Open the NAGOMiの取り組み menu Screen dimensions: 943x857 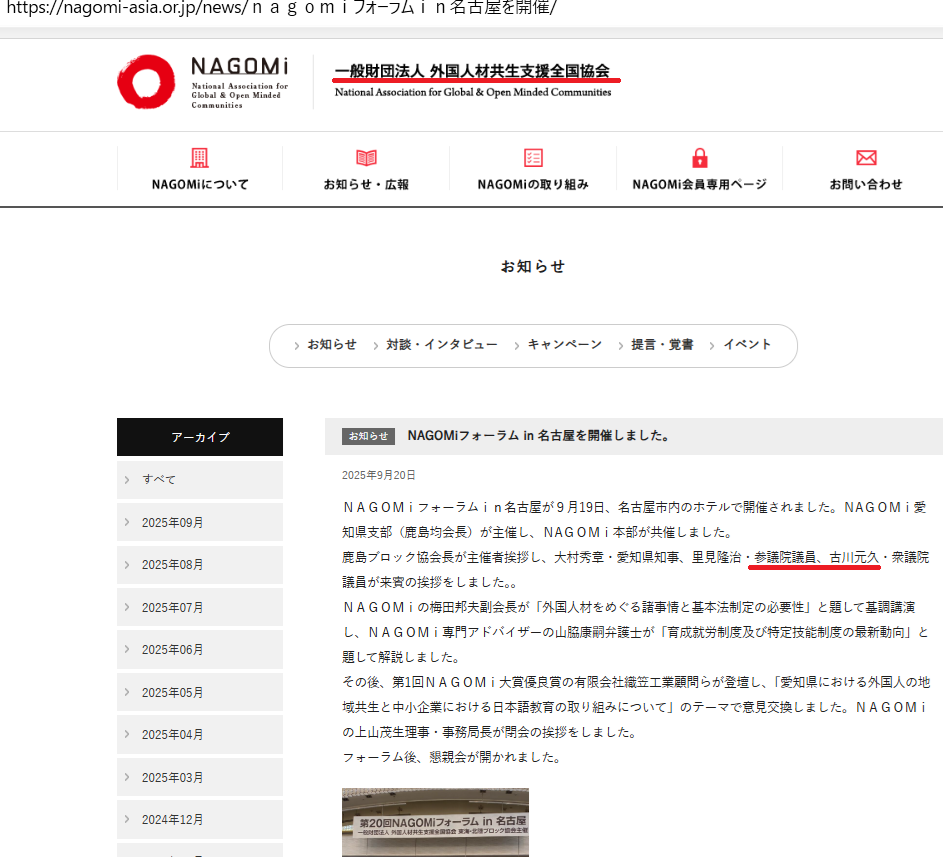point(533,184)
